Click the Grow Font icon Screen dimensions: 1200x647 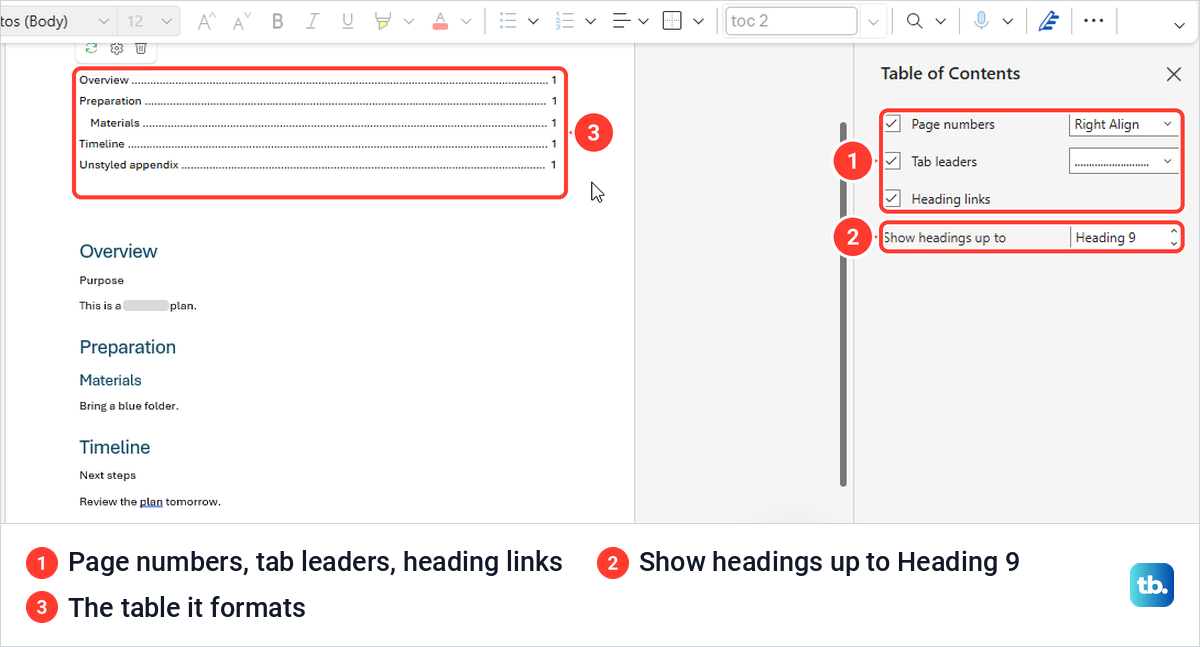[206, 21]
